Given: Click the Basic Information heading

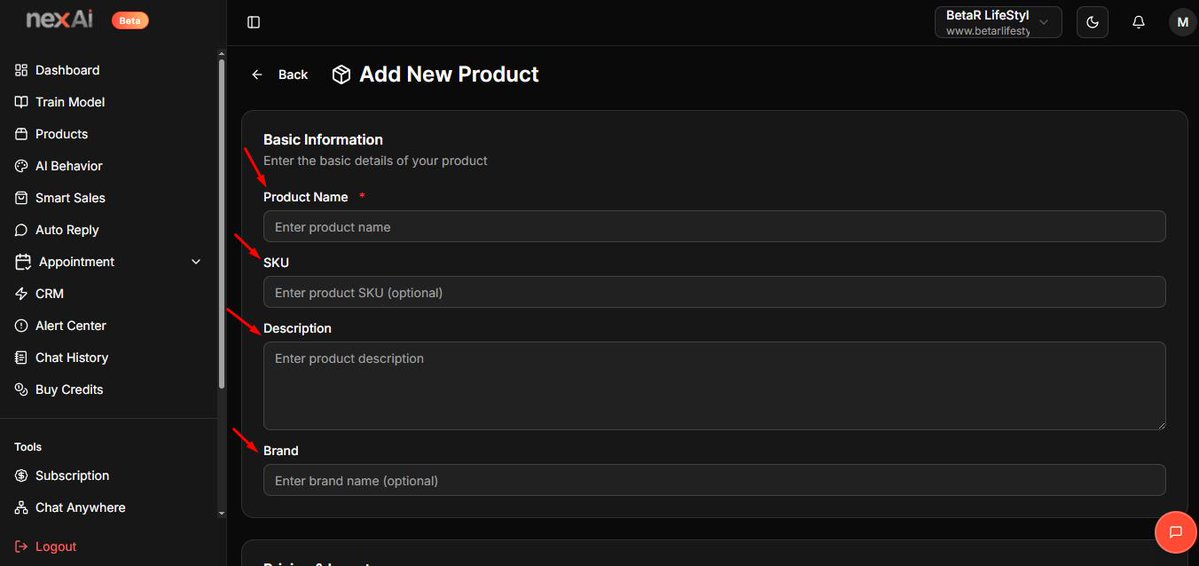Looking at the screenshot, I should point(323,140).
